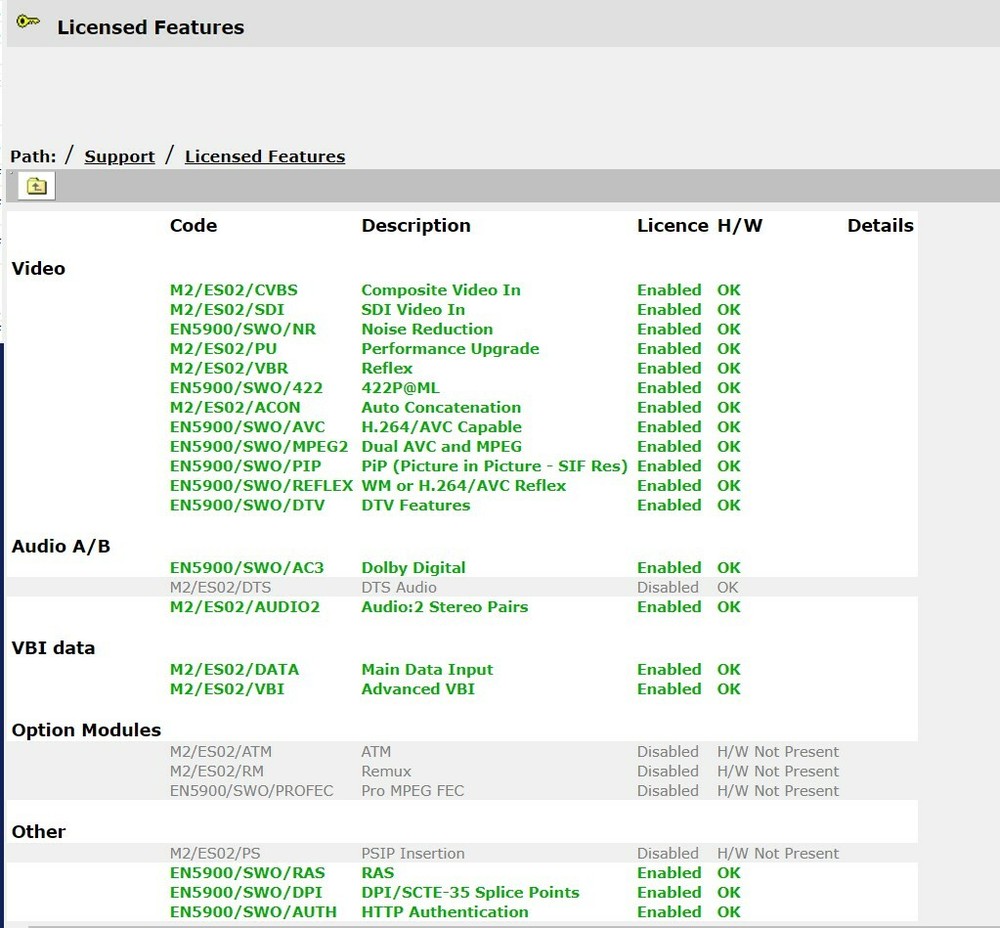This screenshot has width=1000, height=928.
Task: Select the M2/ES02/RM code
Action: click(217, 772)
